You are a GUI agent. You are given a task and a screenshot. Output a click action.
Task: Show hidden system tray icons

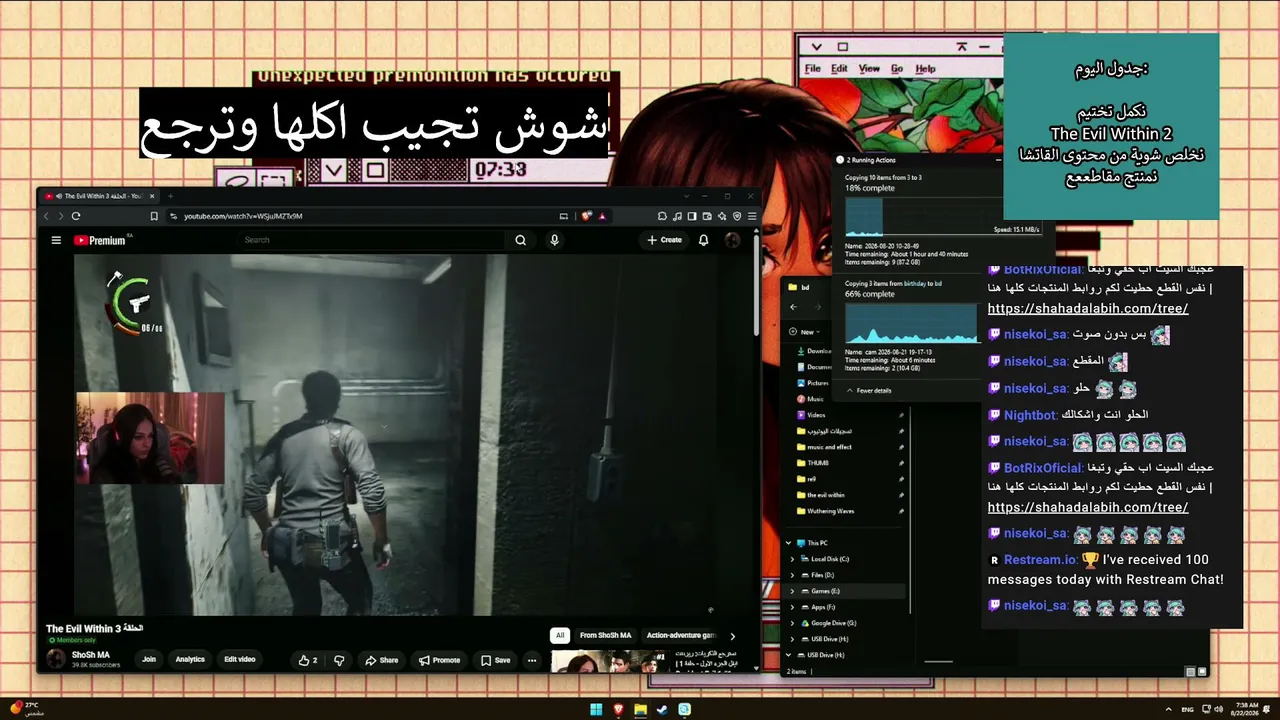(x=1169, y=709)
